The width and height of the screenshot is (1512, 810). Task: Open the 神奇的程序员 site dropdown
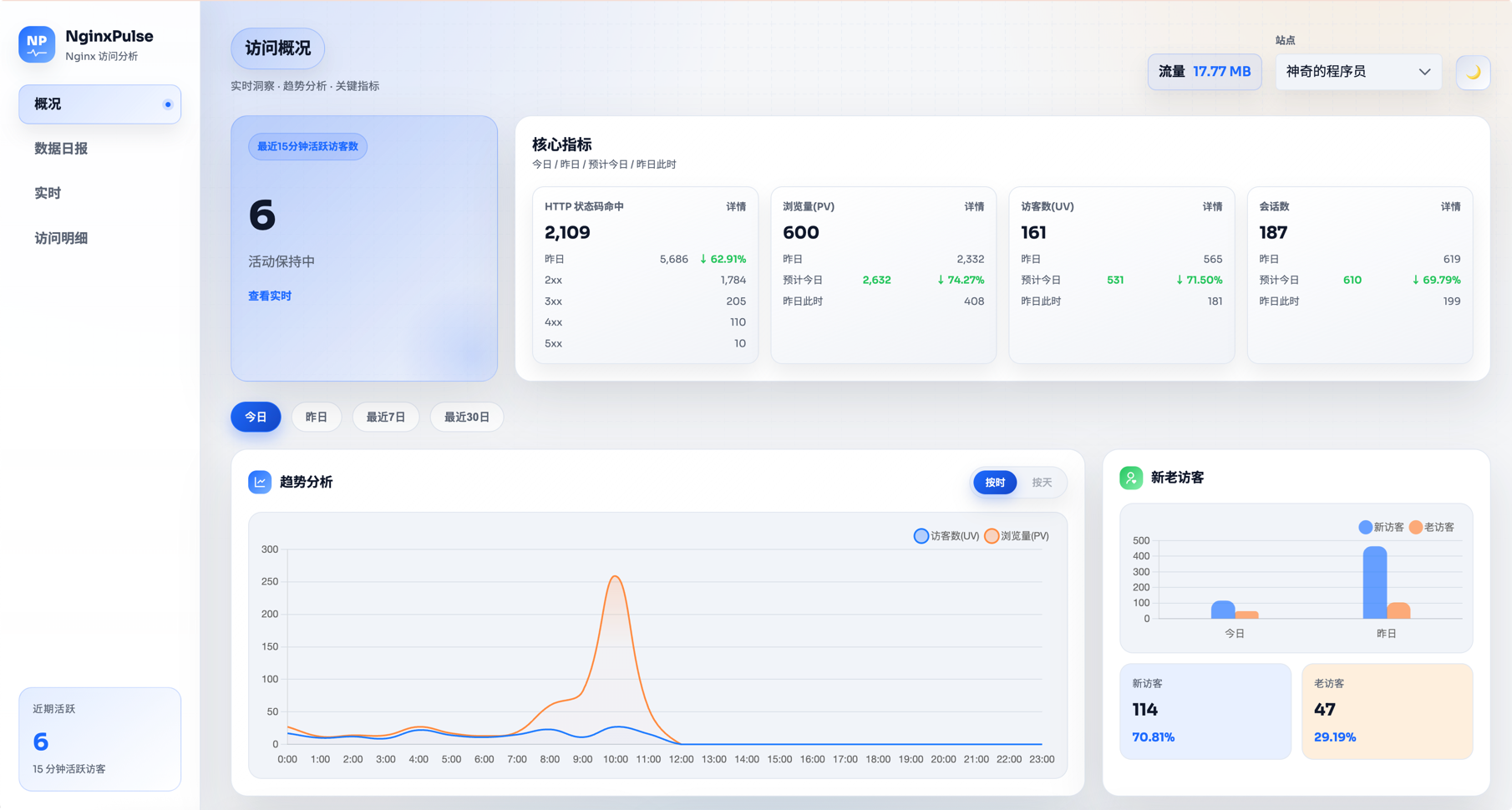click(x=1357, y=72)
